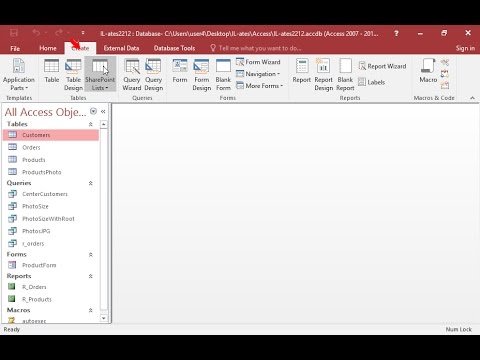Open the SharePoint Lists menu

(100, 74)
